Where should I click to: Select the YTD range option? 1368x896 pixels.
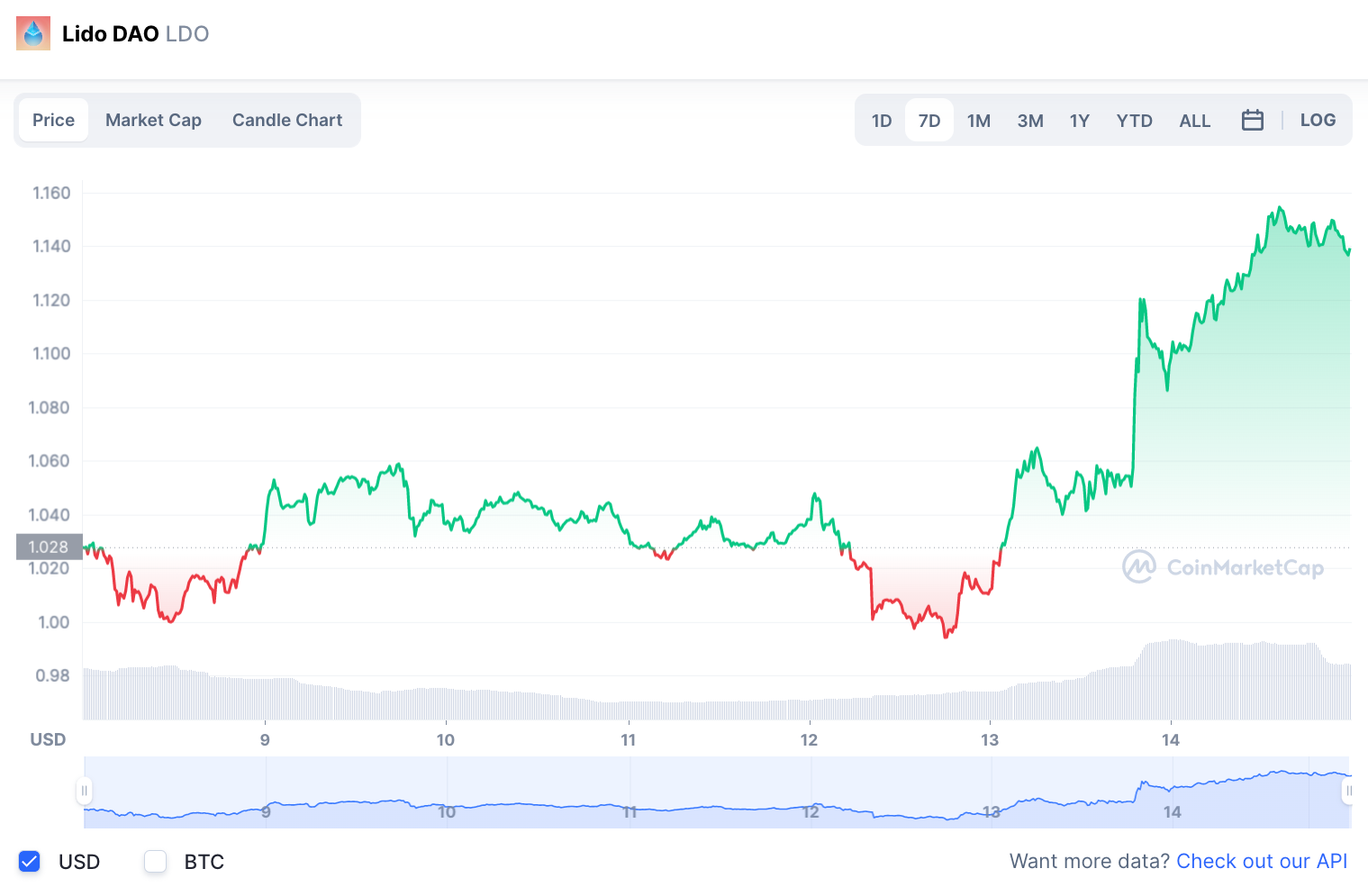[x=1135, y=120]
